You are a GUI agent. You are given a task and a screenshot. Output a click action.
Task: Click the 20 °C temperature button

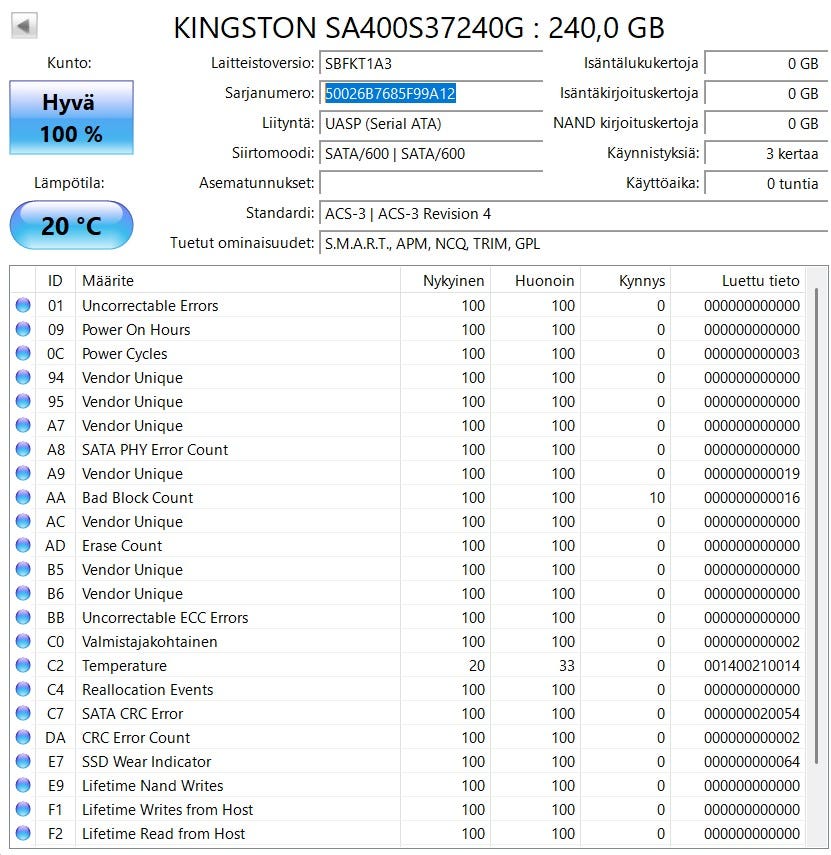(x=71, y=225)
